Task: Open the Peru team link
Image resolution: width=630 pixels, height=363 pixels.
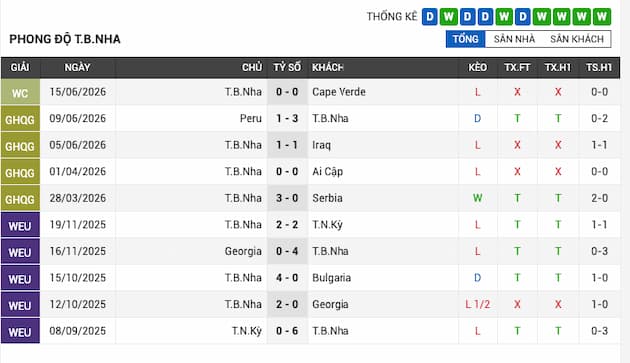Action: (x=251, y=119)
